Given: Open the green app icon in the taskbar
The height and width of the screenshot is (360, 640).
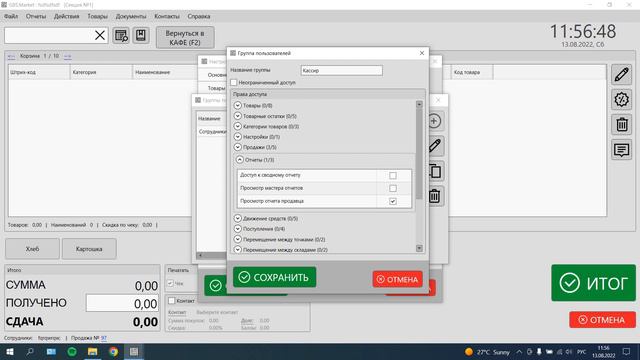Looking at the screenshot, I should [x=72, y=352].
